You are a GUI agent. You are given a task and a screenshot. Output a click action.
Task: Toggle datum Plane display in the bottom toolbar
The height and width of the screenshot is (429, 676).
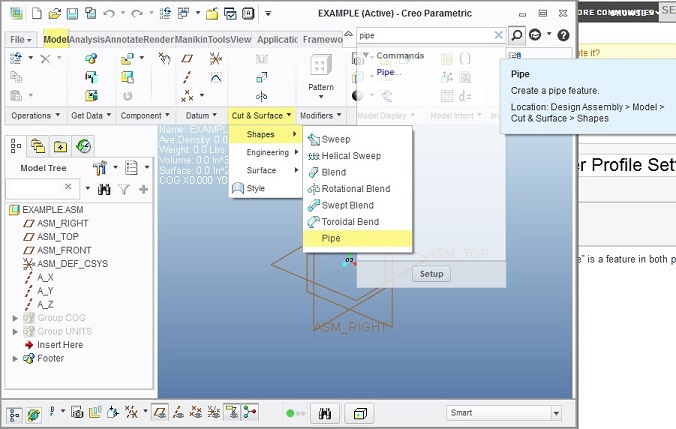tap(160, 413)
